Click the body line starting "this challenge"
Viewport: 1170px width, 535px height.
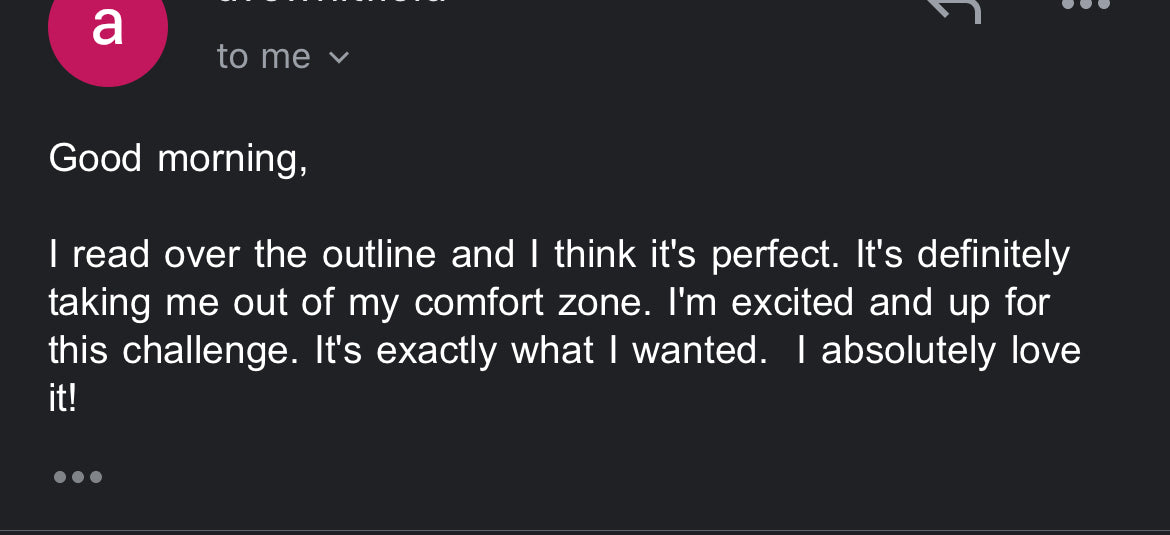(564, 351)
